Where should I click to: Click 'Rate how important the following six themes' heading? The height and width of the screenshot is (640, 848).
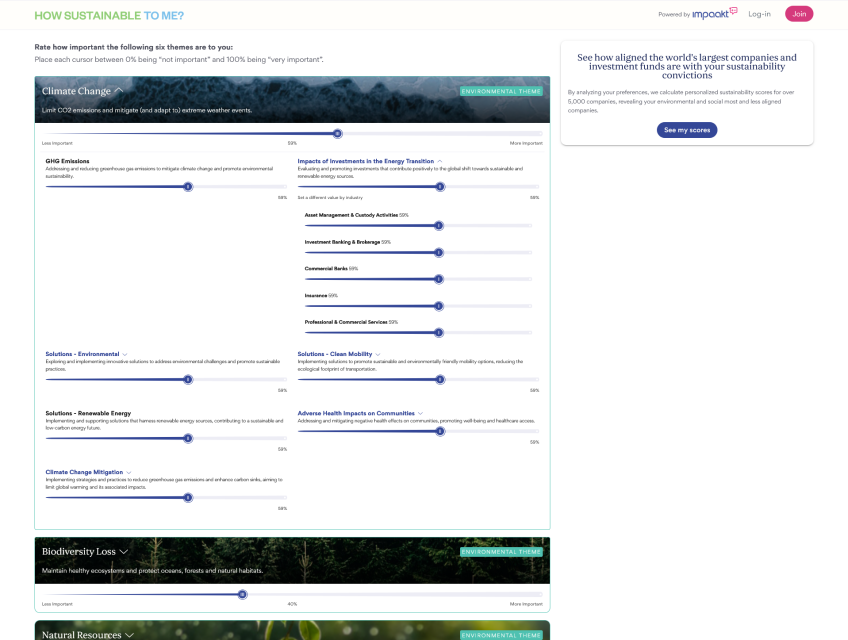tap(134, 47)
